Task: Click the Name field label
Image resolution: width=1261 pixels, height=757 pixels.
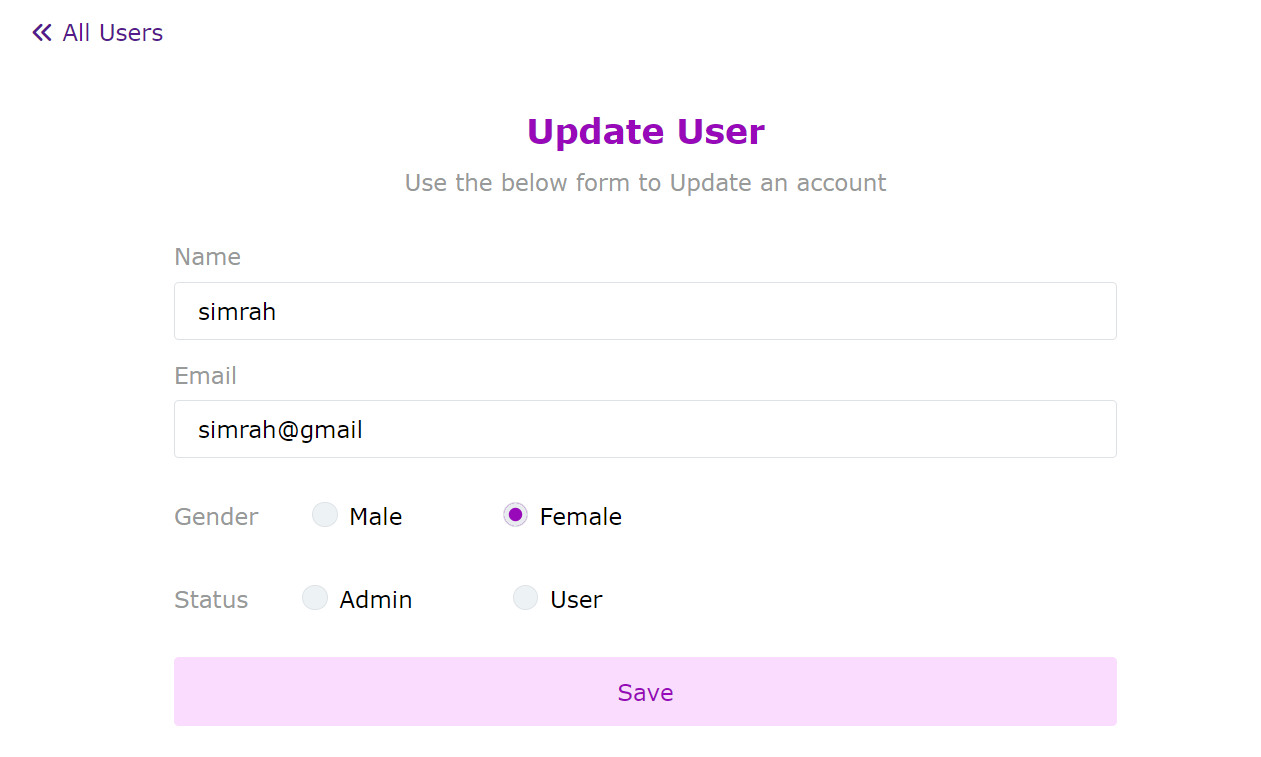Action: (207, 257)
